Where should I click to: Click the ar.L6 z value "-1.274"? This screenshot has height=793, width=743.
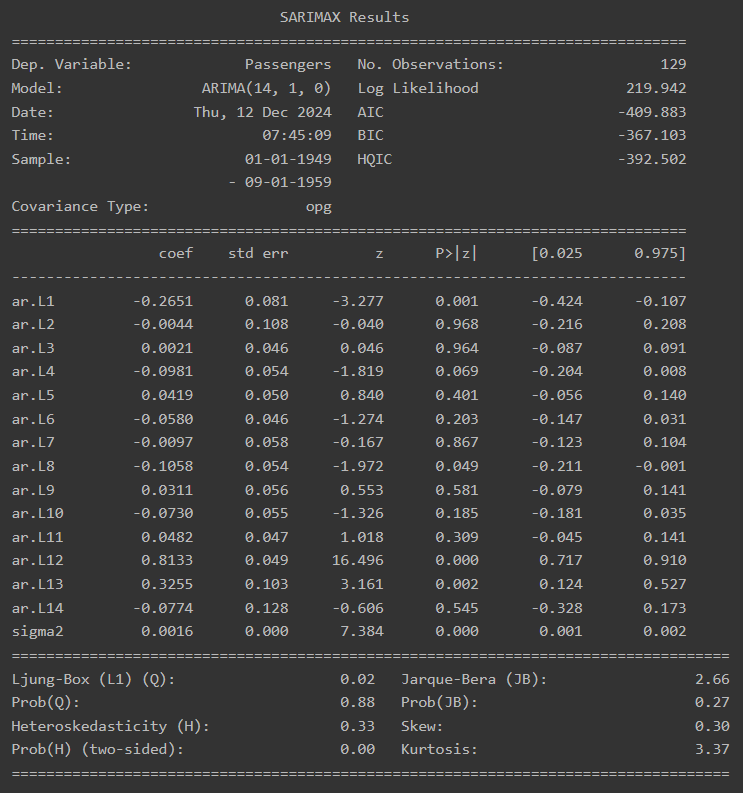pyautogui.click(x=358, y=419)
